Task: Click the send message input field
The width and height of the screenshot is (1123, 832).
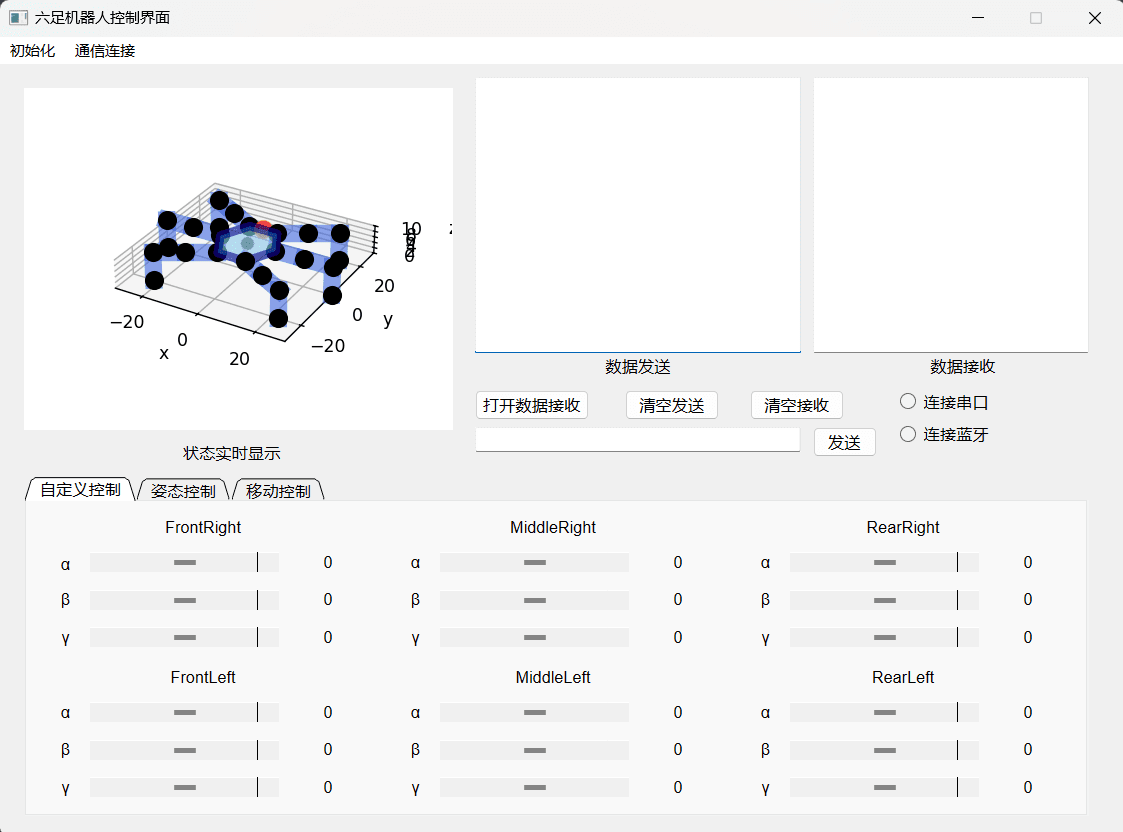Action: [x=637, y=440]
